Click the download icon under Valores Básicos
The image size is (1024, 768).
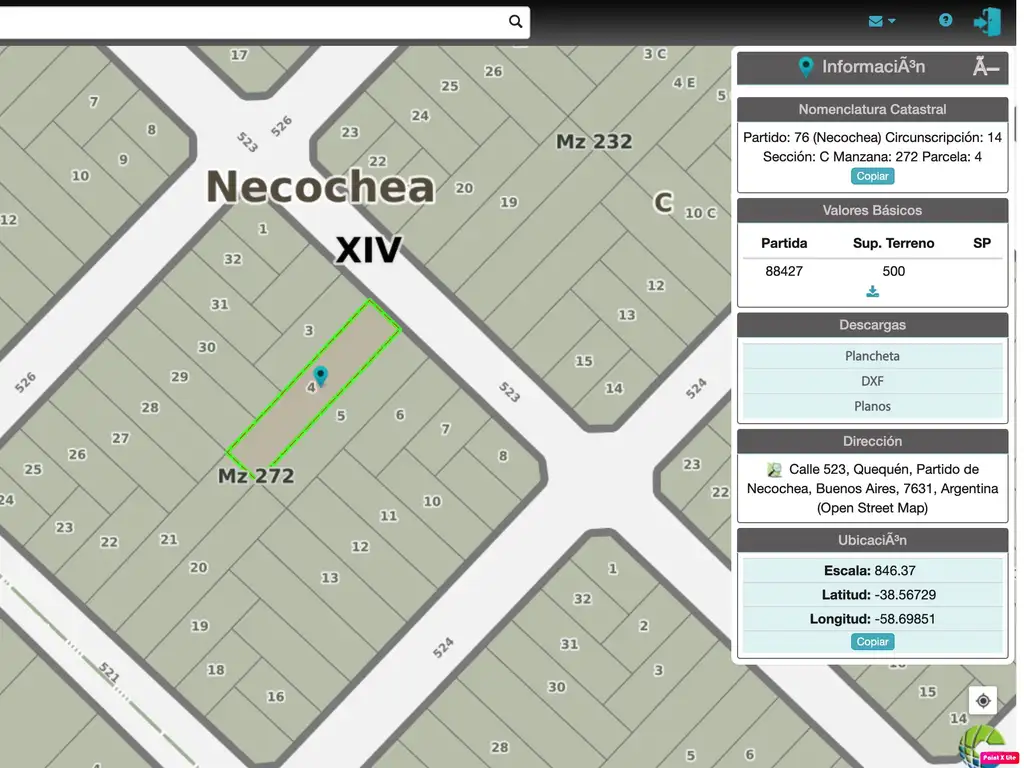(x=872, y=292)
